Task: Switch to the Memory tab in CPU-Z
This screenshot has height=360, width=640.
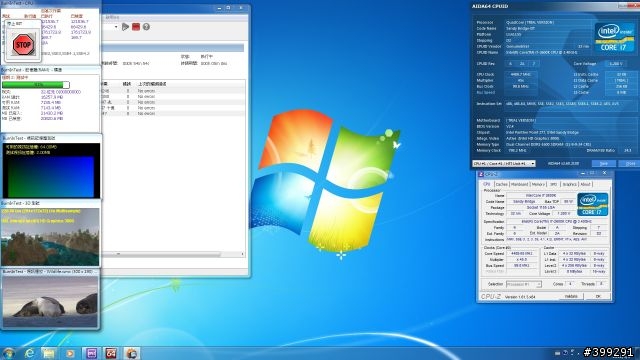Action: pyautogui.click(x=538, y=184)
